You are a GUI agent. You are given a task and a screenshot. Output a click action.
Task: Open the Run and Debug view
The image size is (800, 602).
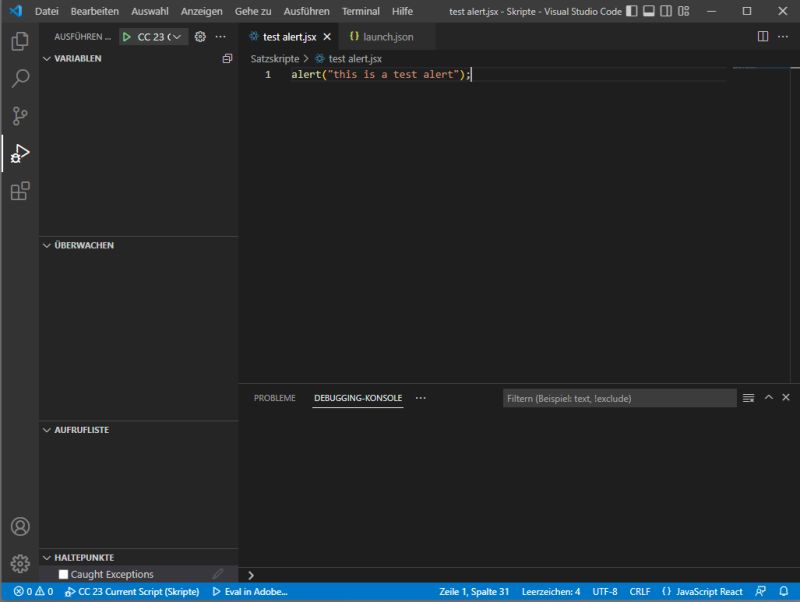coord(20,153)
